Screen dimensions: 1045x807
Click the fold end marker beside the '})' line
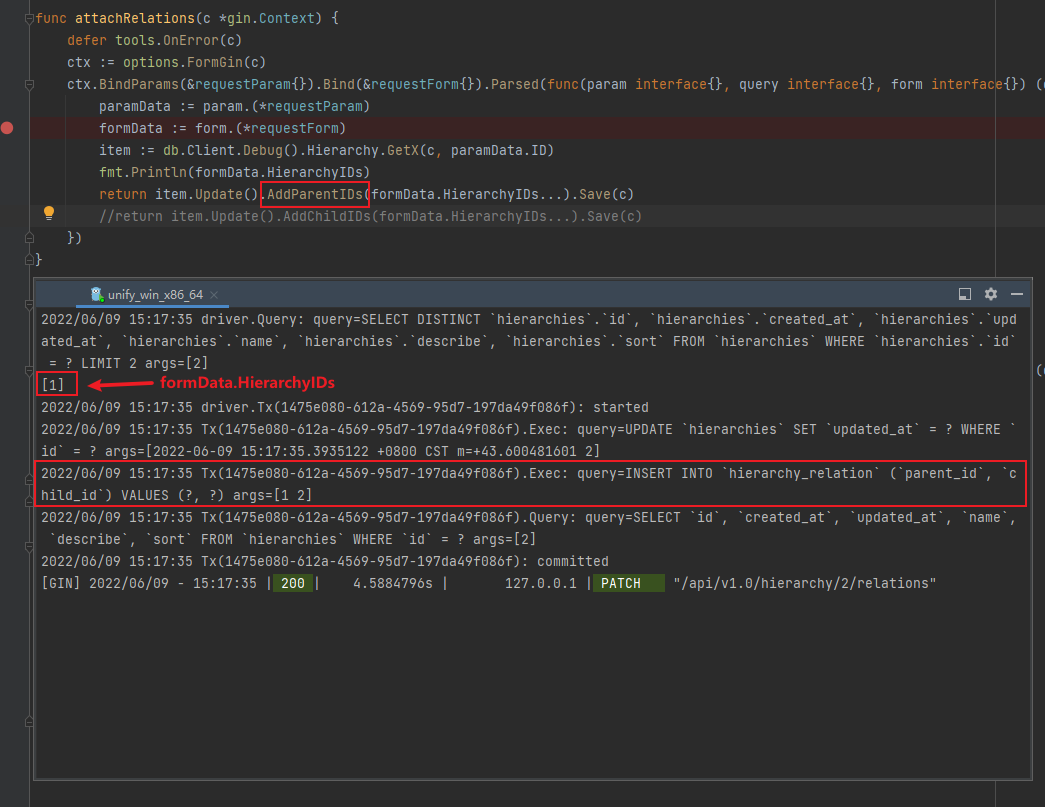pyautogui.click(x=29, y=238)
